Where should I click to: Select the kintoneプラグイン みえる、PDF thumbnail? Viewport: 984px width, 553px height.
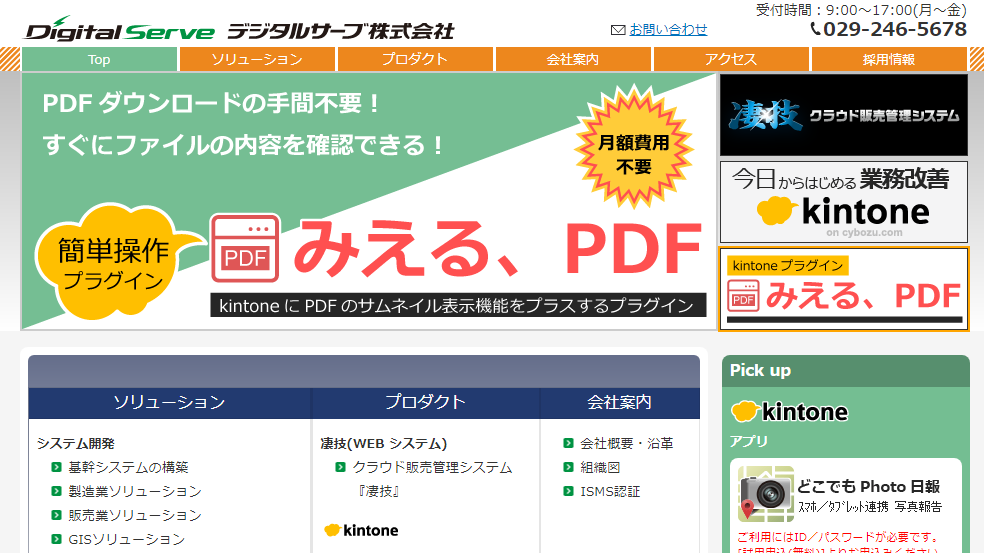pyautogui.click(x=843, y=288)
